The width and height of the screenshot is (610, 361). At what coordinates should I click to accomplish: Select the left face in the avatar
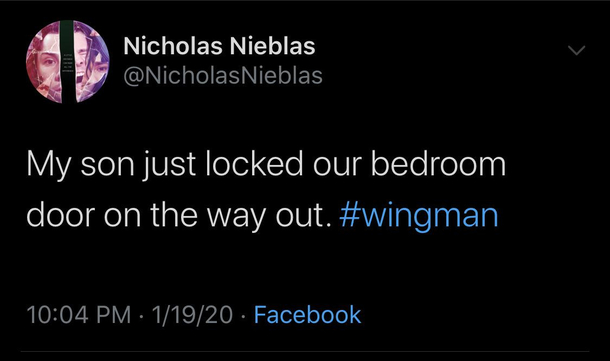coord(45,62)
